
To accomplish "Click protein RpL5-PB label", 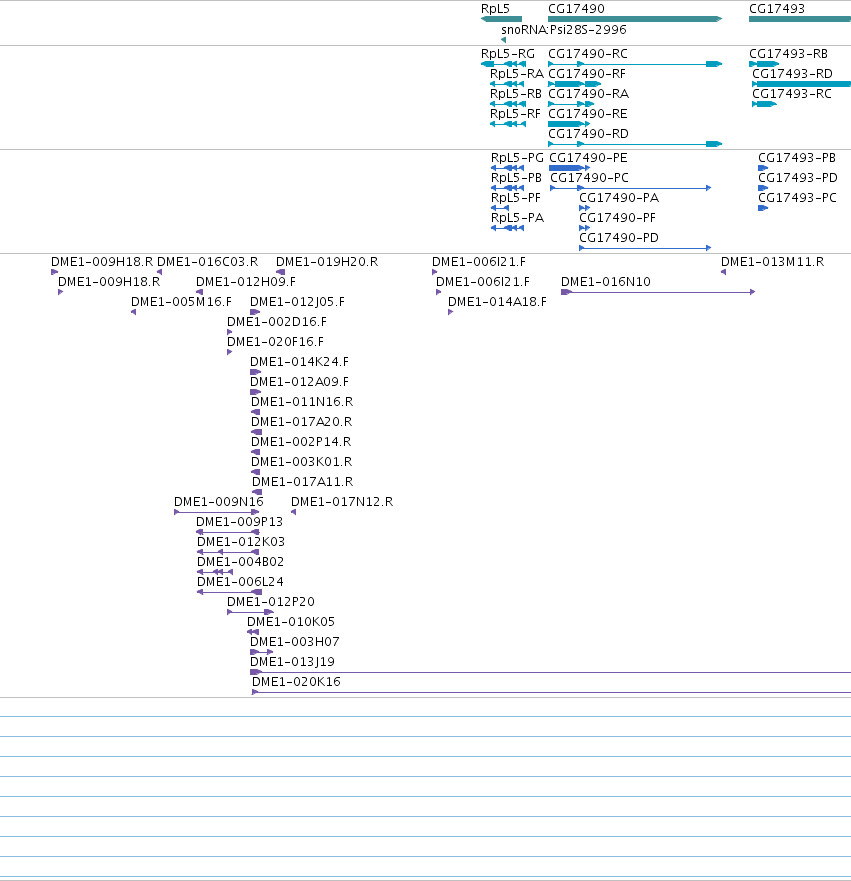I will 516,178.
